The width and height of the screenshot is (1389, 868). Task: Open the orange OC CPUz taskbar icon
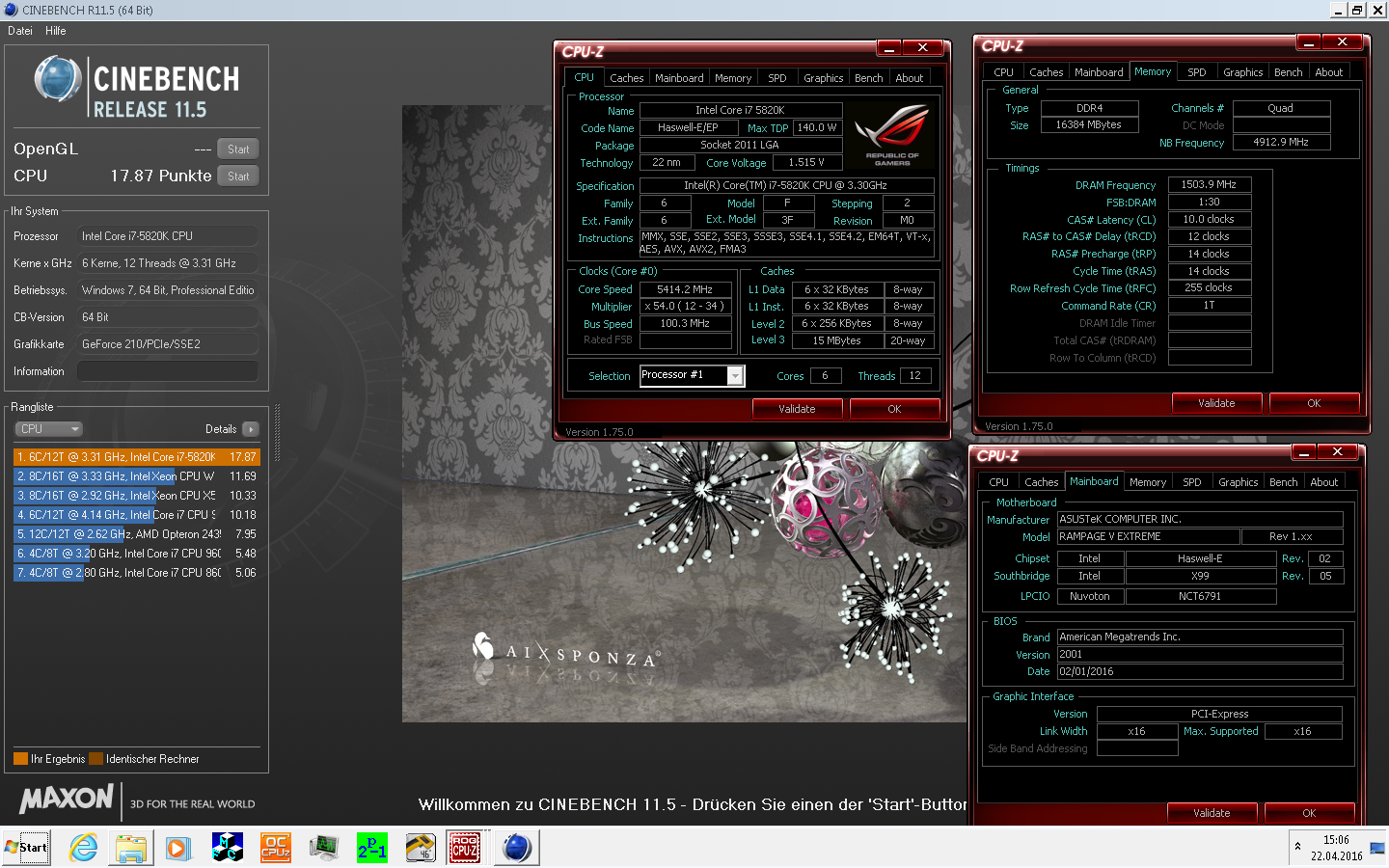coord(276,848)
